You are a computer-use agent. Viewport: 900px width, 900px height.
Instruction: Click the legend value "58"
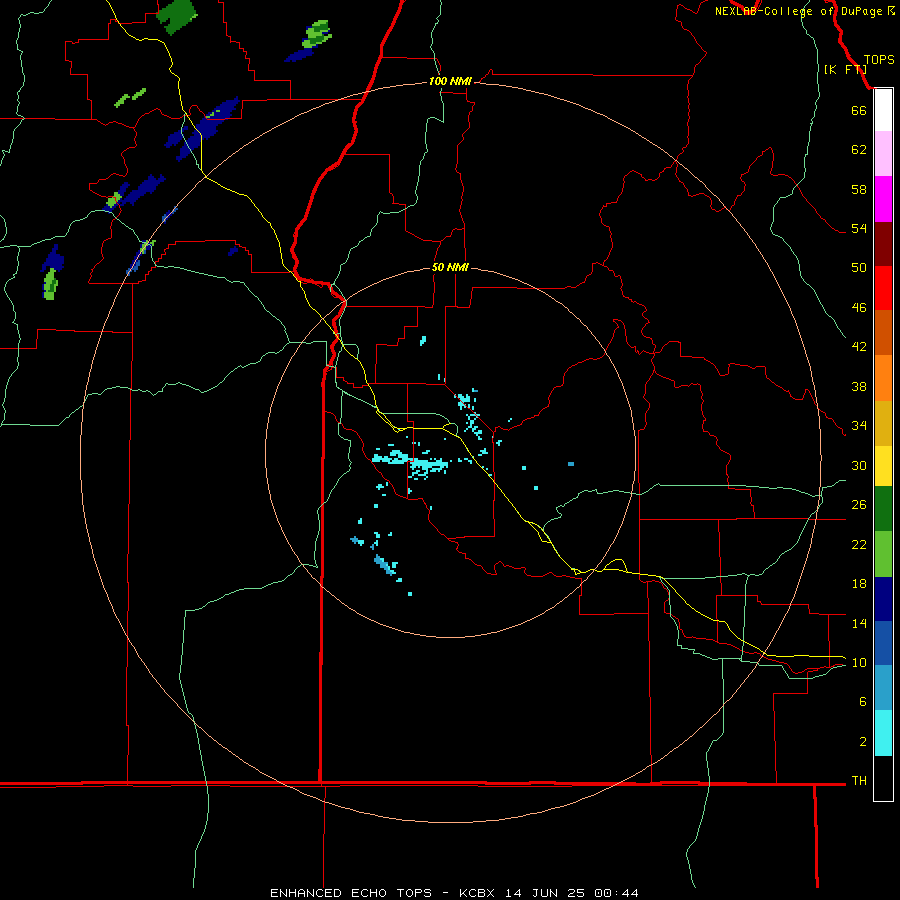pyautogui.click(x=859, y=189)
